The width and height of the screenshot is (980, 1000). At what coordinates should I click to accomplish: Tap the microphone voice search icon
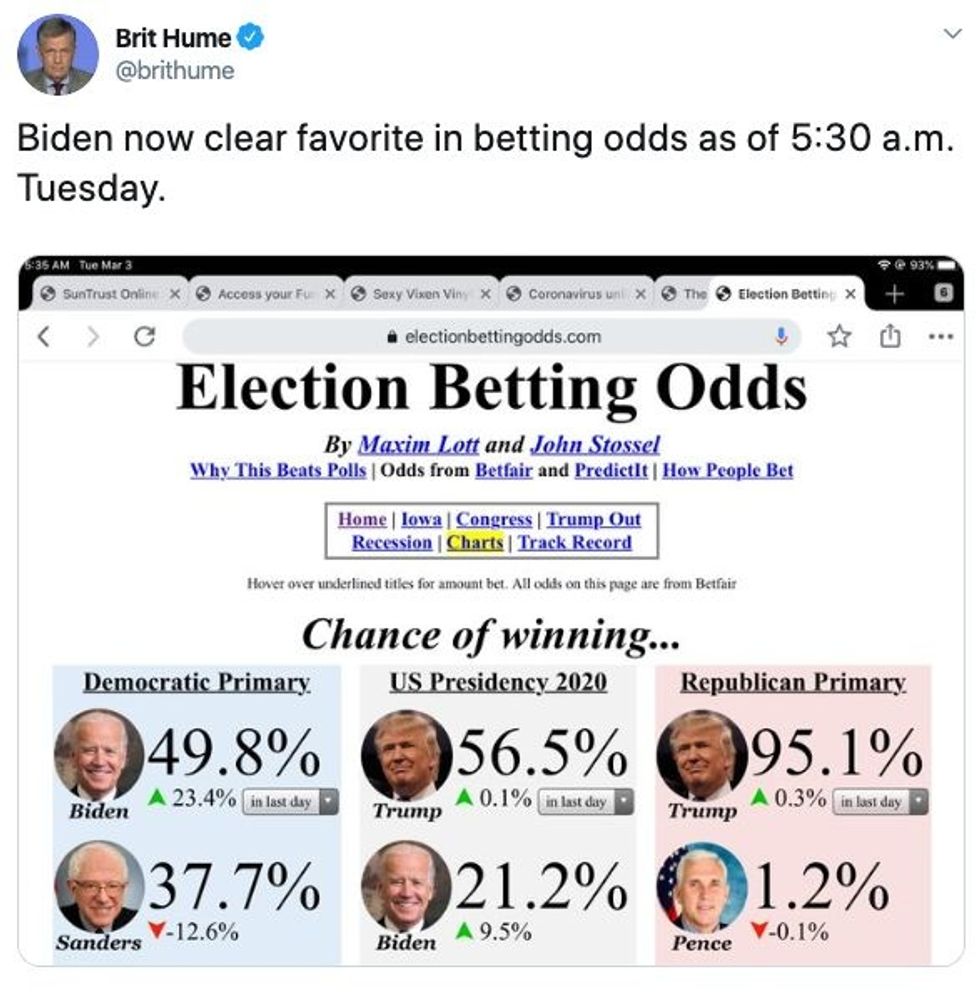tap(782, 337)
